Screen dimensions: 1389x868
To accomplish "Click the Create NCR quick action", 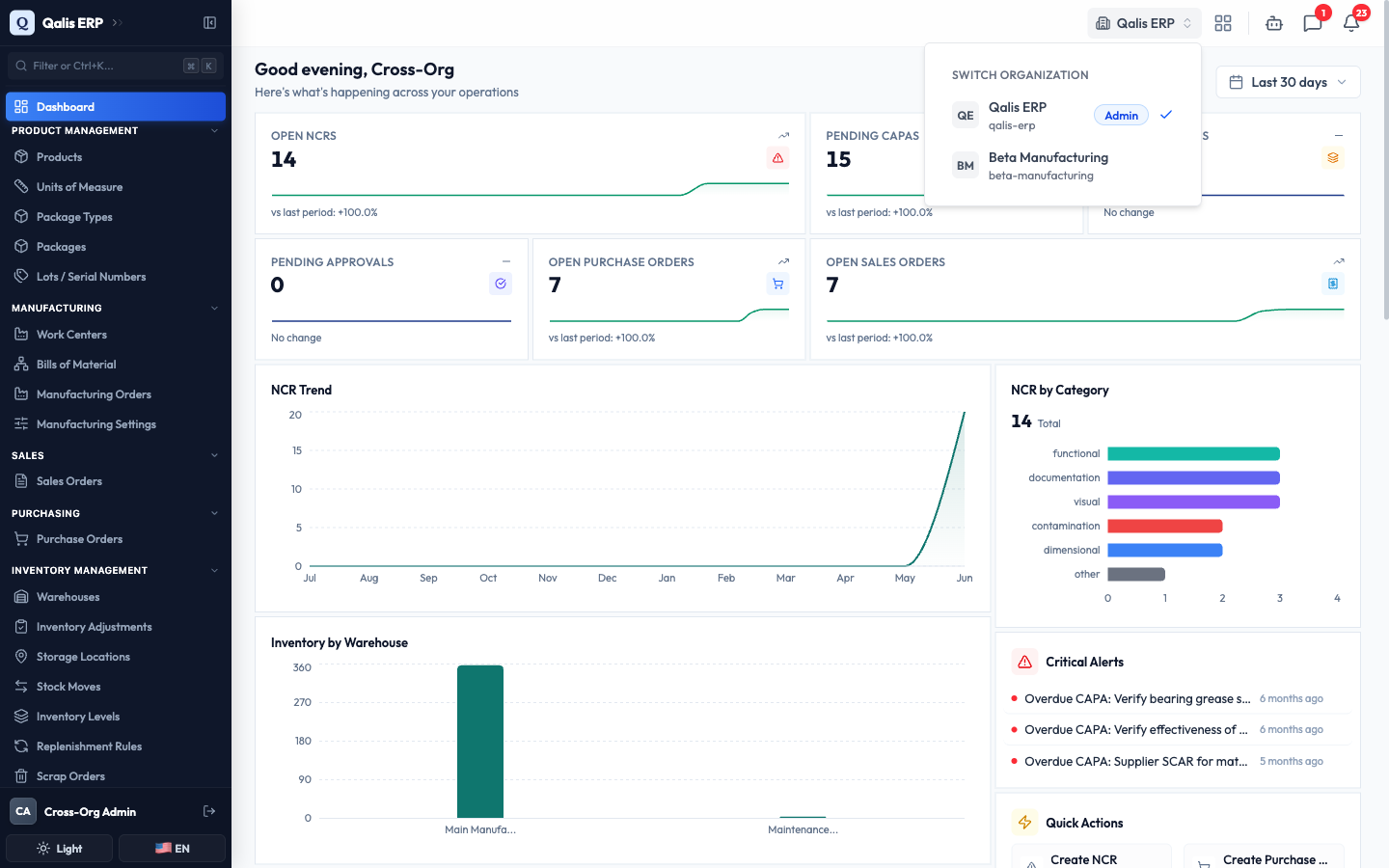I will point(1091,857).
